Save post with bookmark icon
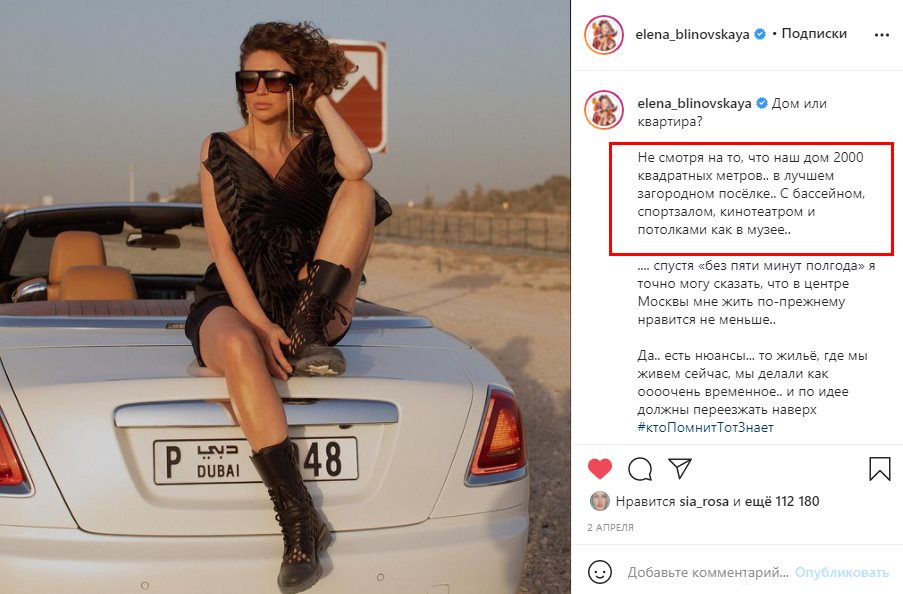Viewport: 903px width, 594px height. 879,469
